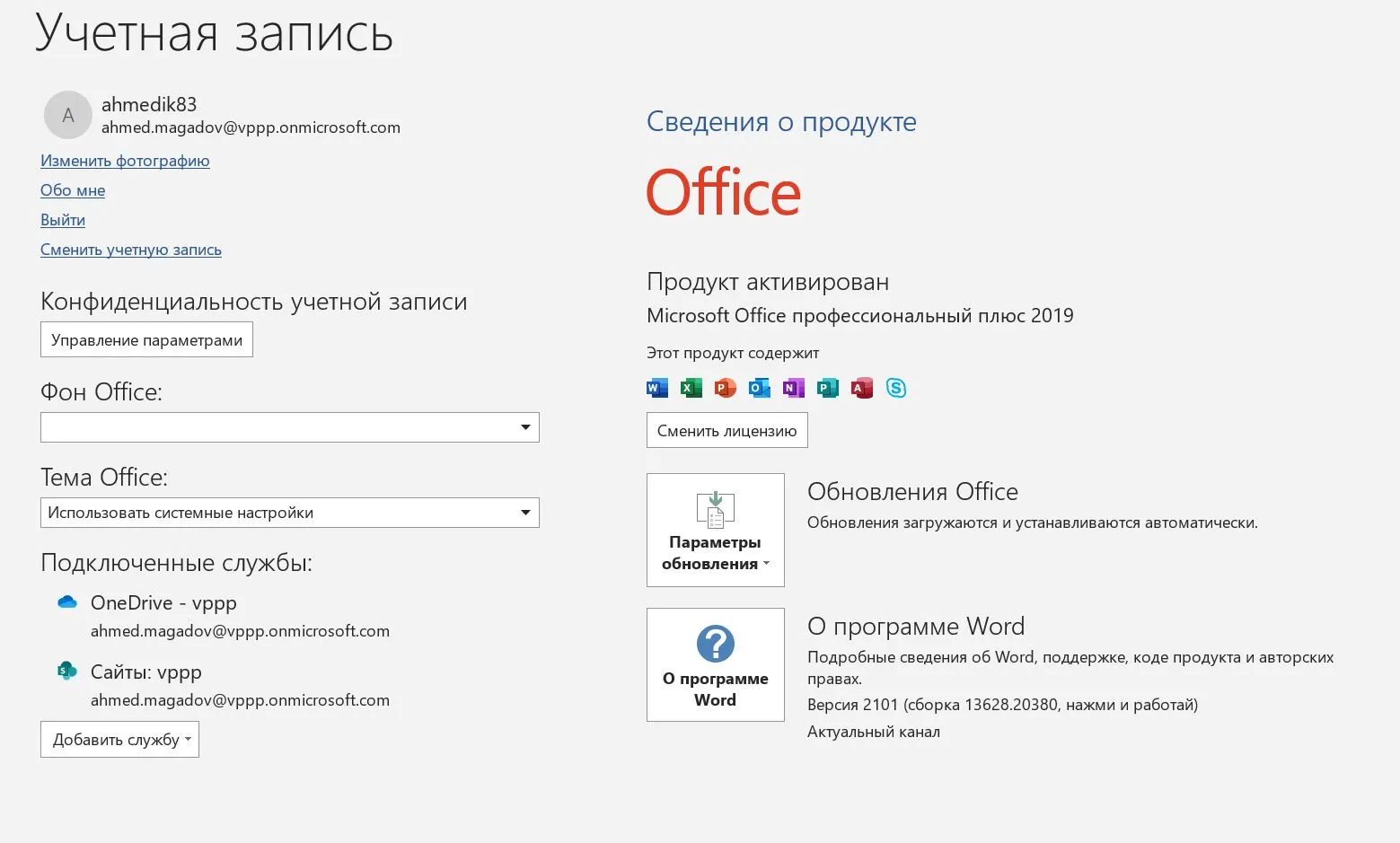Screen dimensions: 1400x843
Task: Click the Версия 2101 build text
Action: tap(1002, 705)
